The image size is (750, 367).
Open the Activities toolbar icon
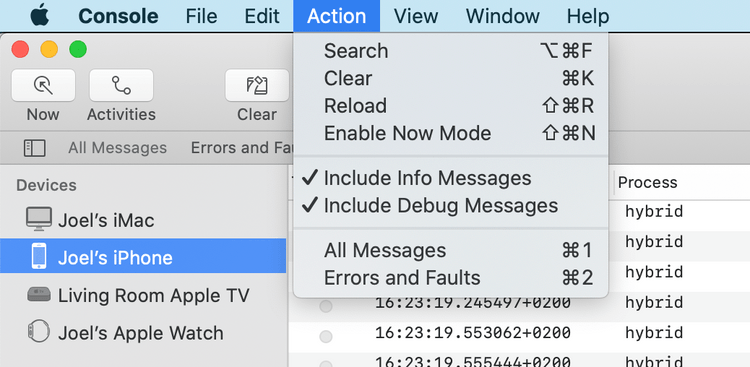pyautogui.click(x=121, y=86)
